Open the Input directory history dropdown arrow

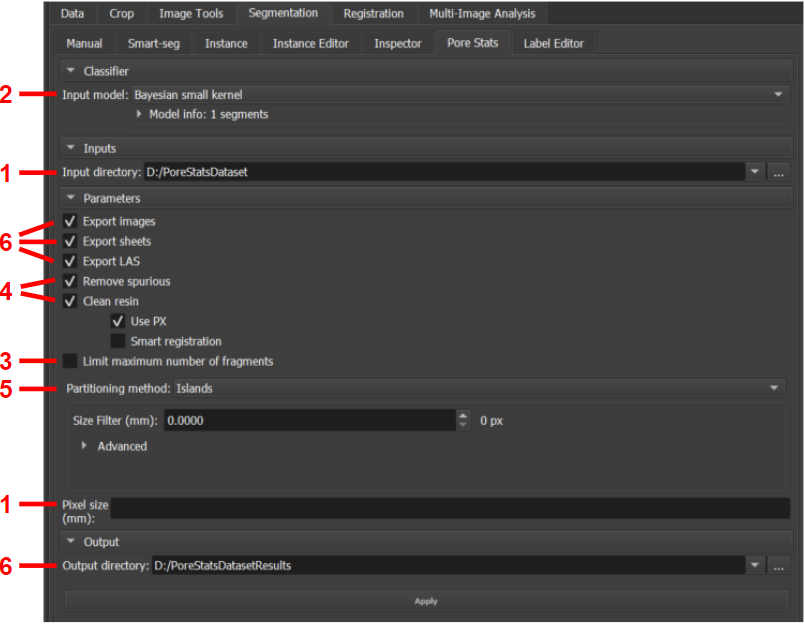click(x=755, y=172)
